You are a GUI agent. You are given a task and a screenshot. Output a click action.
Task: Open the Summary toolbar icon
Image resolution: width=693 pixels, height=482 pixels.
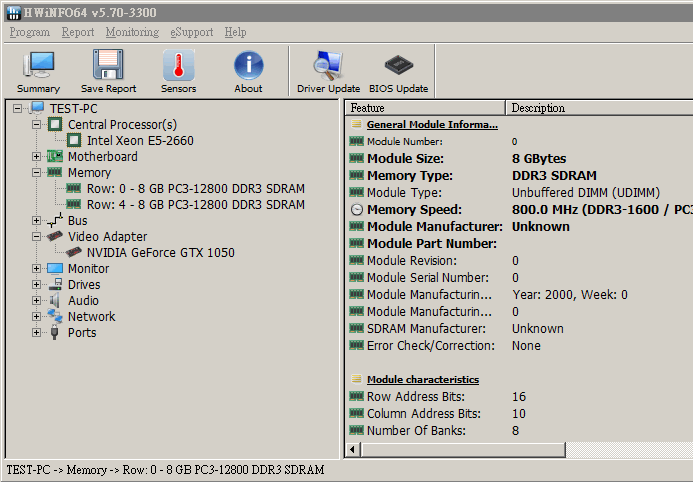coord(38,71)
